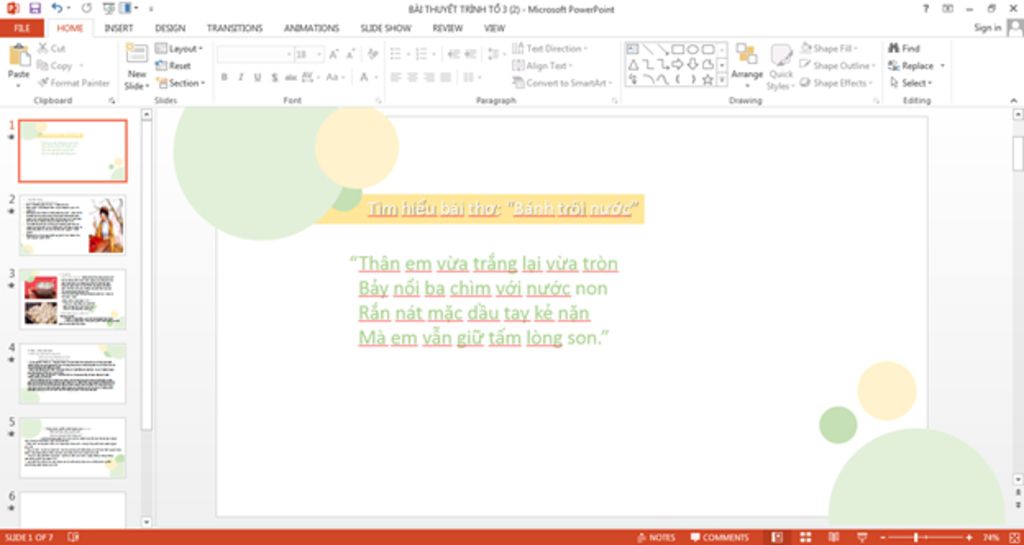Align text to the right
Viewport: 1024px width, 545px height.
pos(429,78)
